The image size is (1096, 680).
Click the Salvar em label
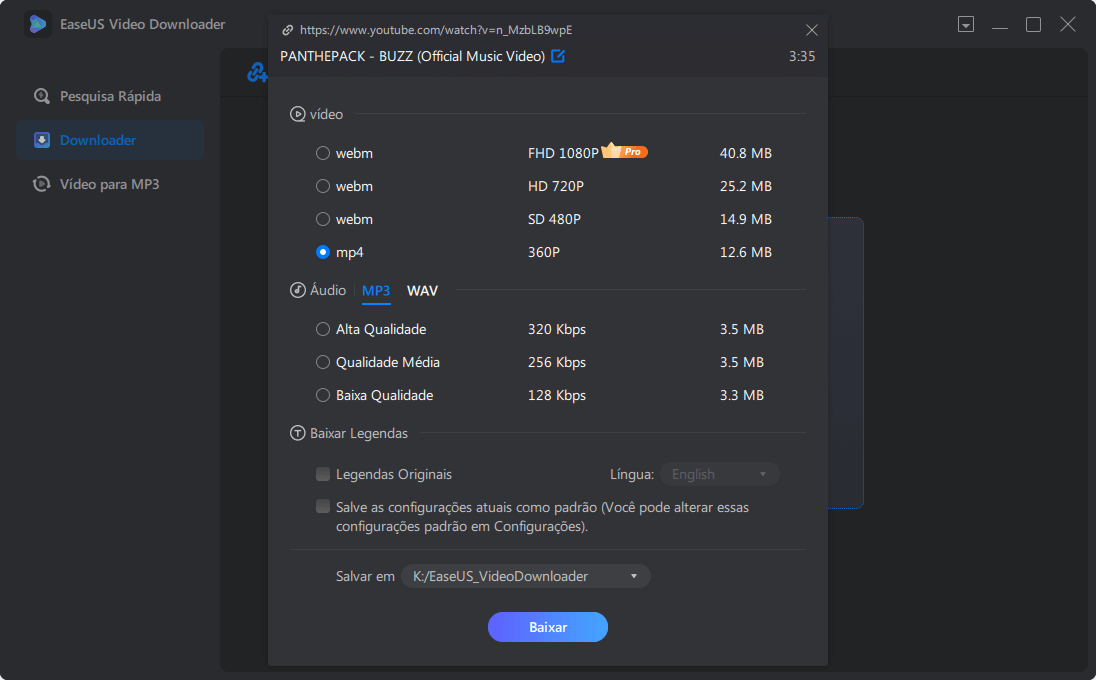click(x=365, y=577)
